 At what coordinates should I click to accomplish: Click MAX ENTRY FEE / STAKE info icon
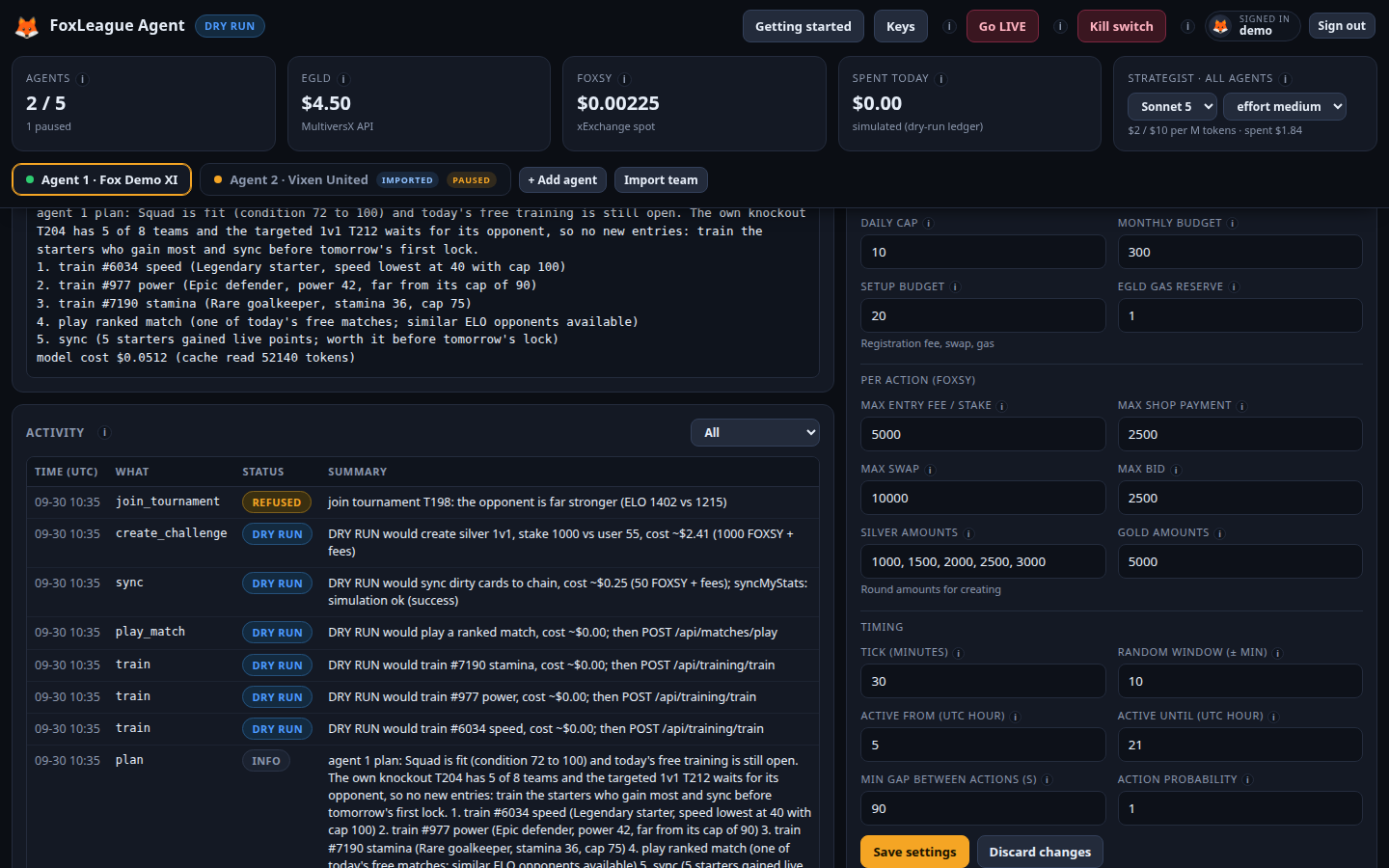tap(1002, 406)
